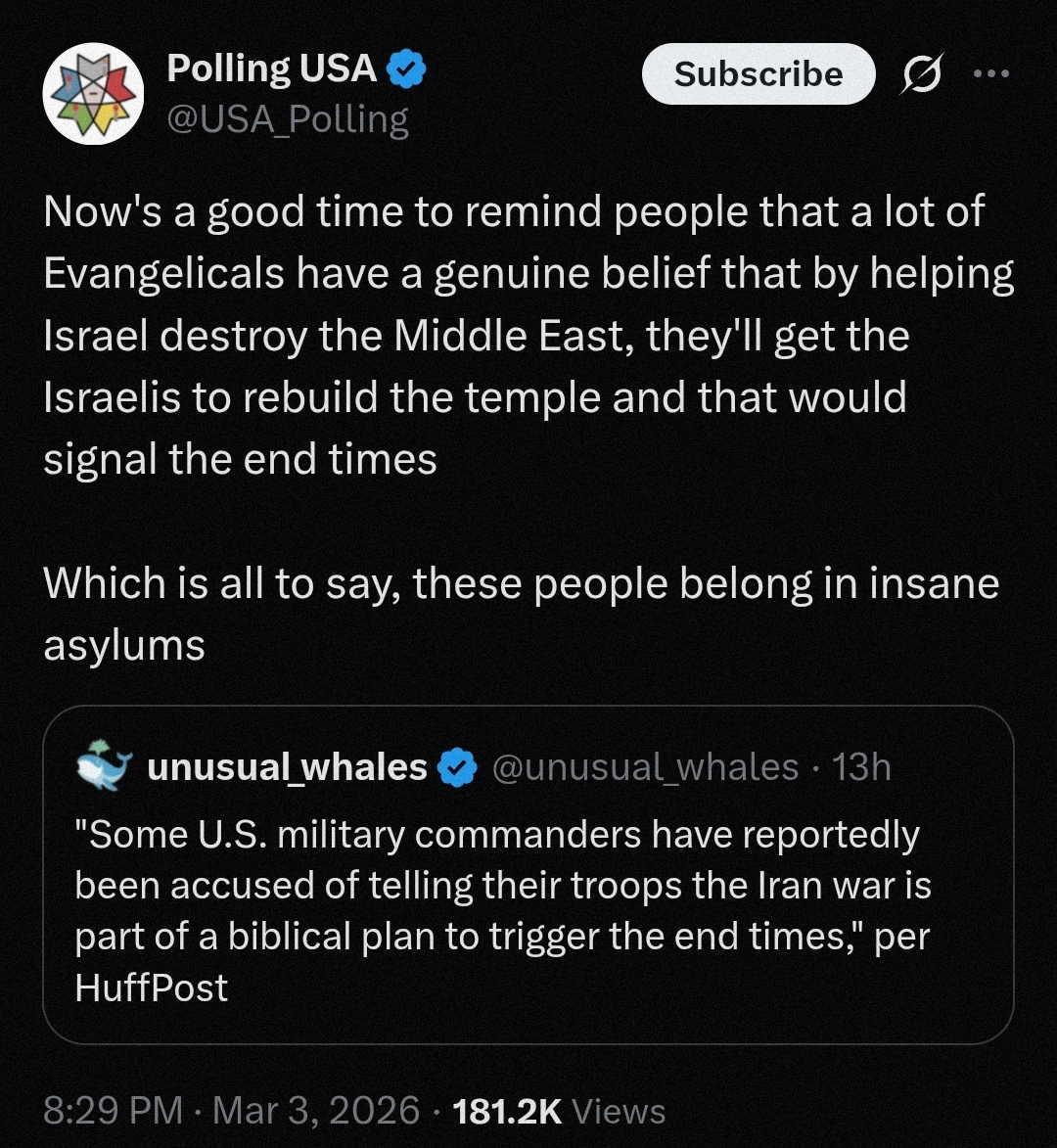The height and width of the screenshot is (1148, 1057).
Task: View the 181.2K Views count
Action: tap(507, 1111)
